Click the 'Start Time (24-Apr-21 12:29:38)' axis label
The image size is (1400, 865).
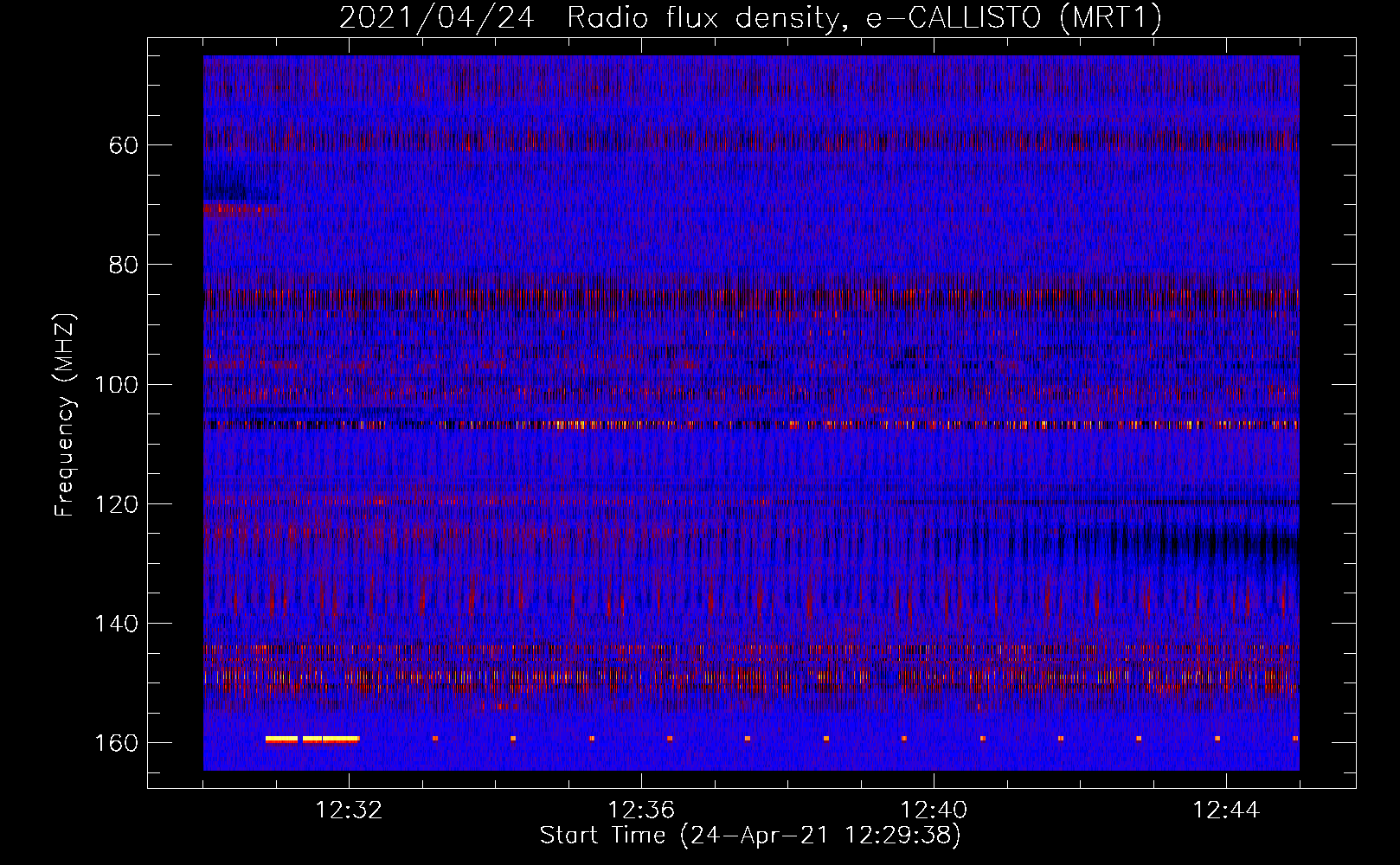coord(750,836)
